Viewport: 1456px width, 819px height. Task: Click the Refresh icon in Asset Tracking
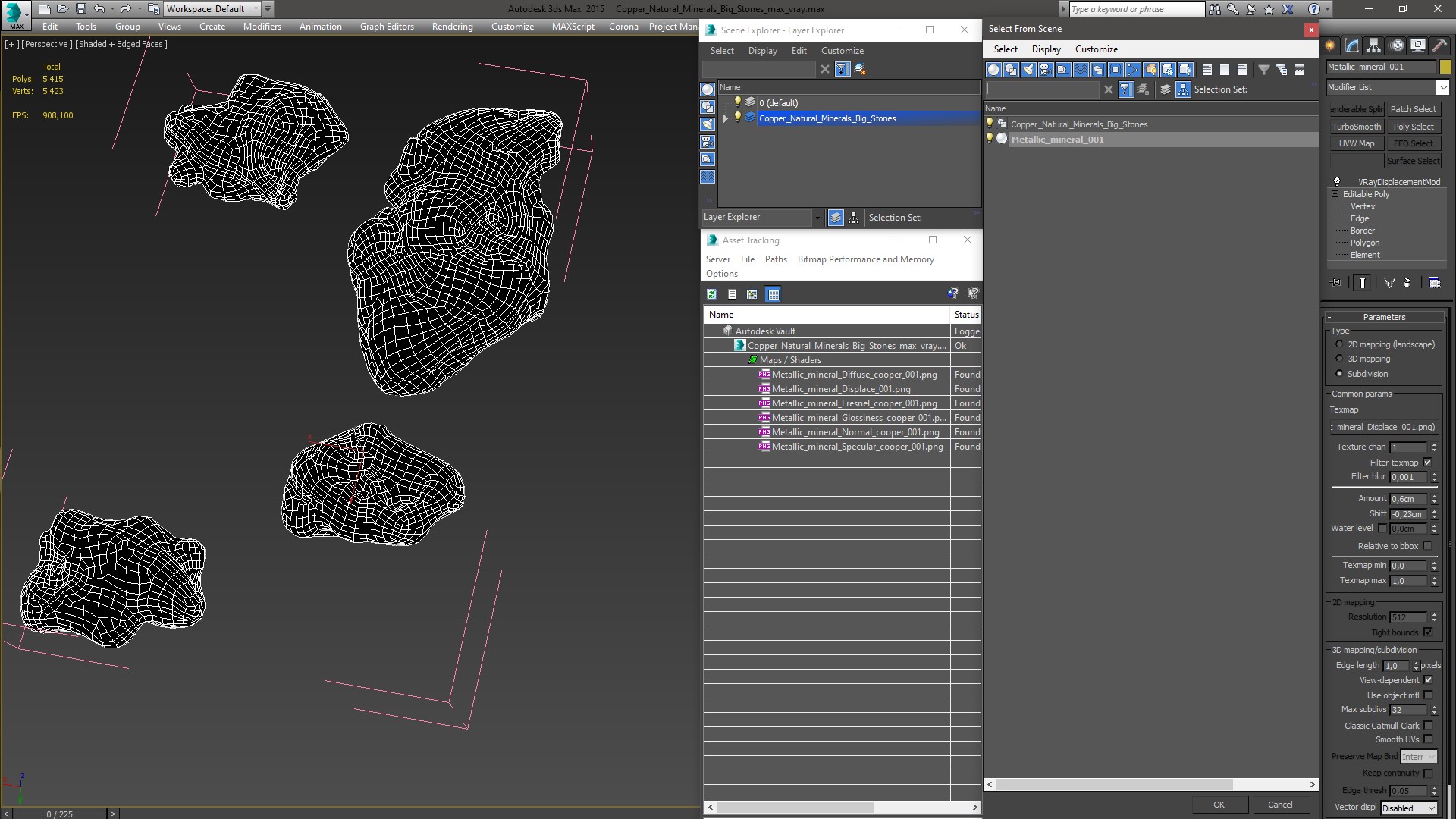pyautogui.click(x=711, y=294)
